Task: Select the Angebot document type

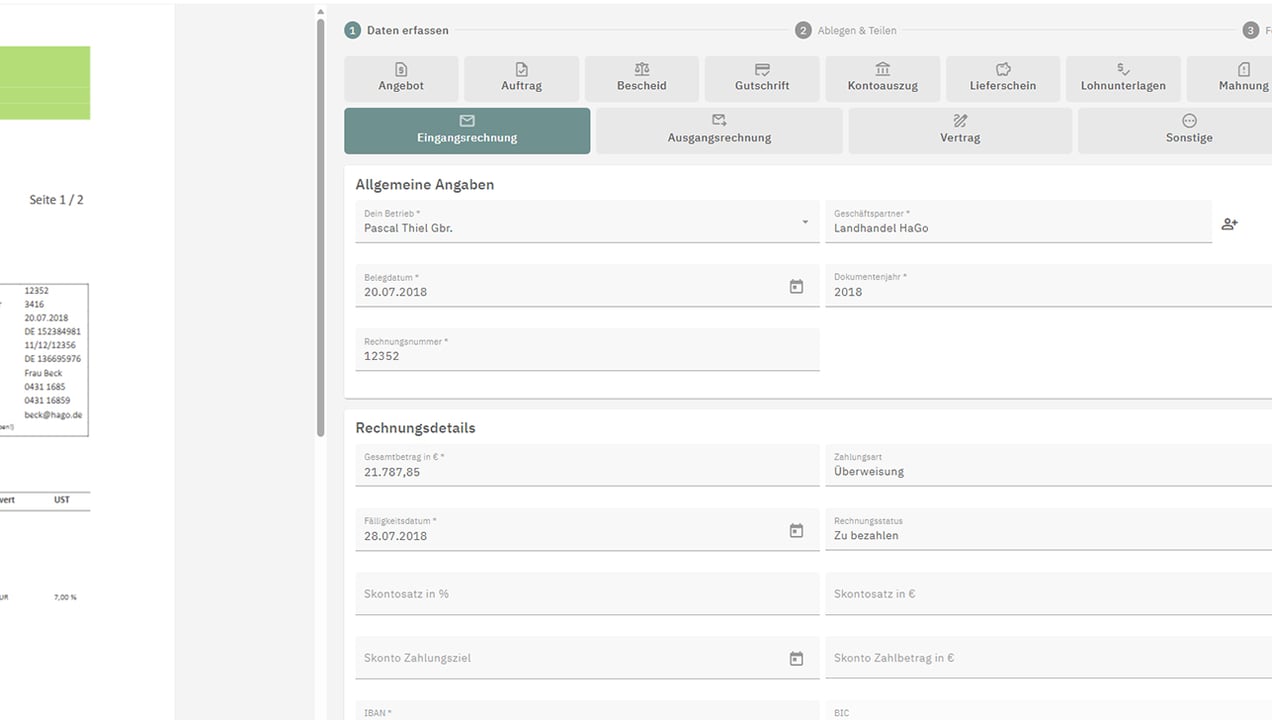Action: 401,78
